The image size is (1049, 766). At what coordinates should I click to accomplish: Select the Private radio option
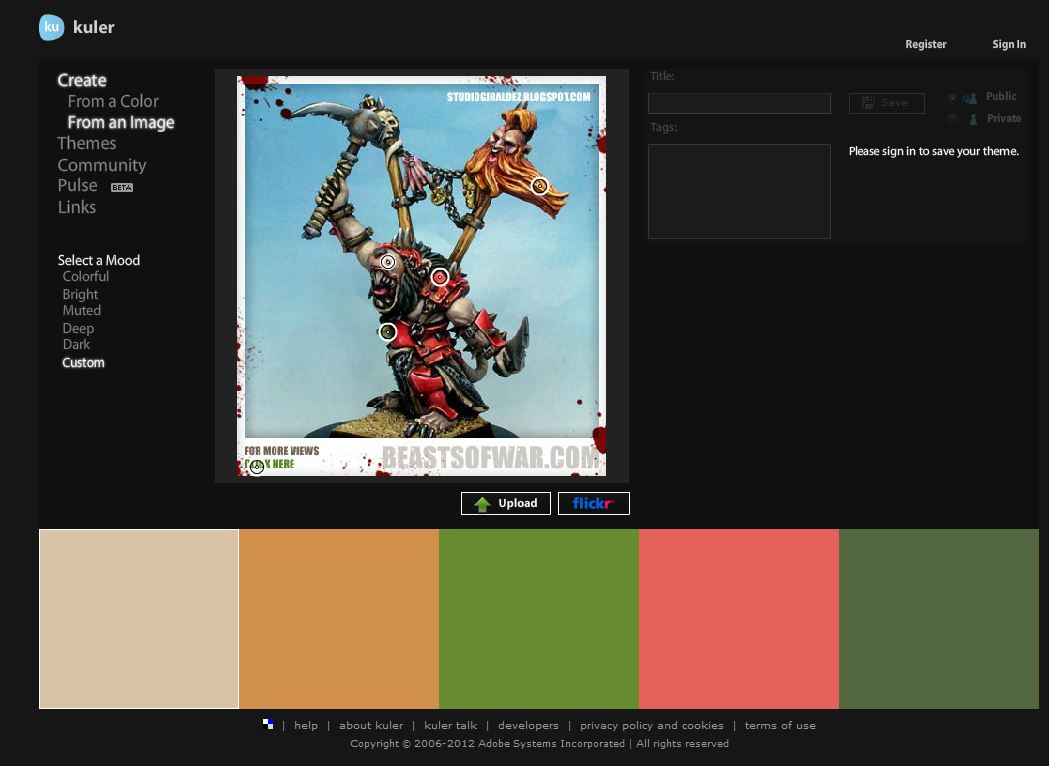(x=952, y=119)
